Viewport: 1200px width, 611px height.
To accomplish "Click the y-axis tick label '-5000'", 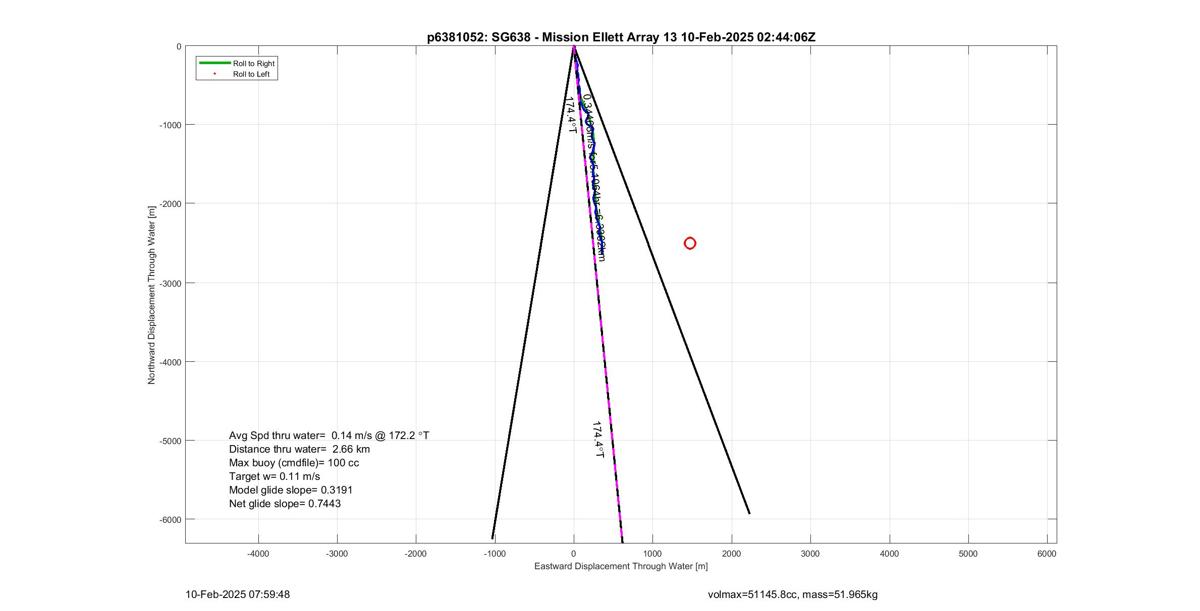I will pos(168,441).
